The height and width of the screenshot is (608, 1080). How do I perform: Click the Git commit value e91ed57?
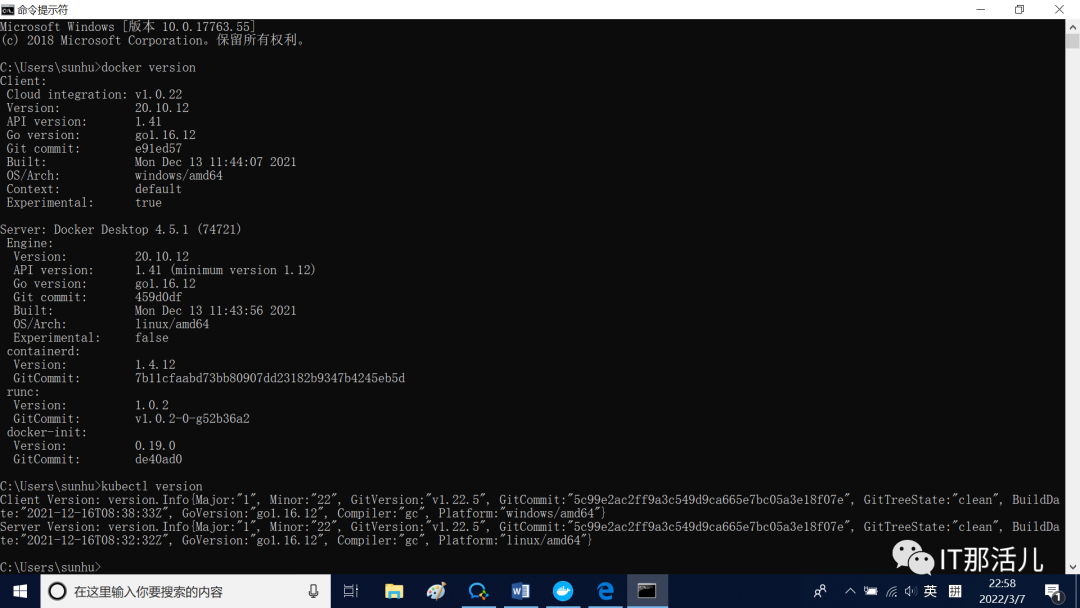coord(158,149)
